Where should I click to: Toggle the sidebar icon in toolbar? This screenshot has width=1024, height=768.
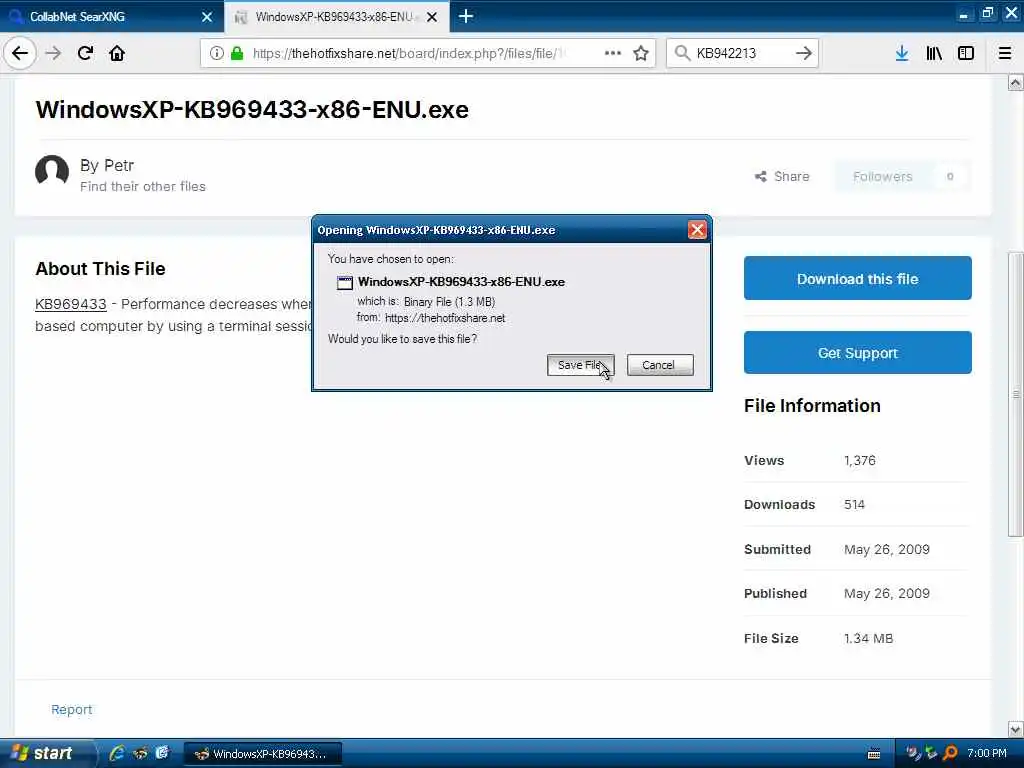pos(966,54)
